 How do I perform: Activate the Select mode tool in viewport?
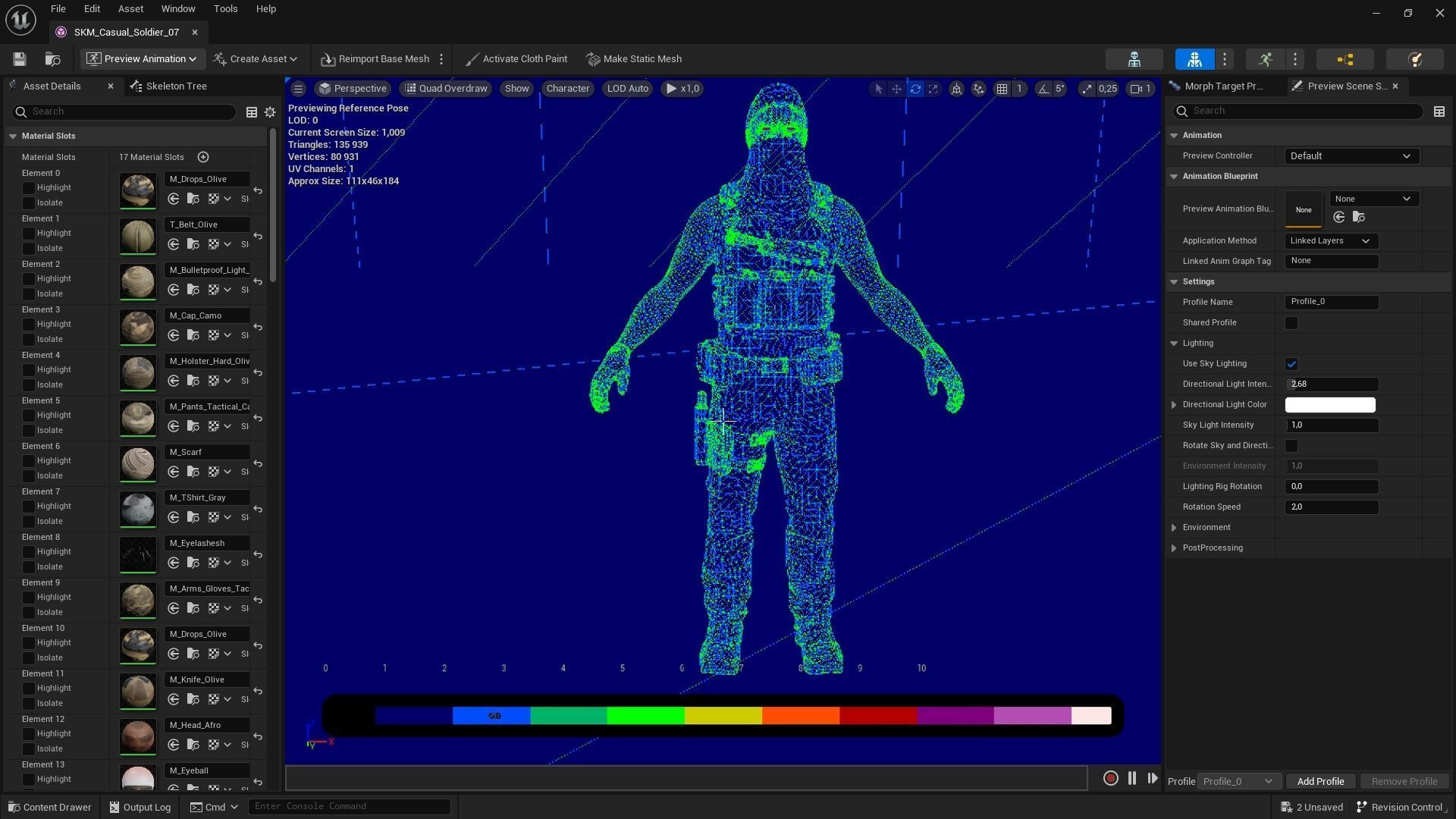(878, 89)
